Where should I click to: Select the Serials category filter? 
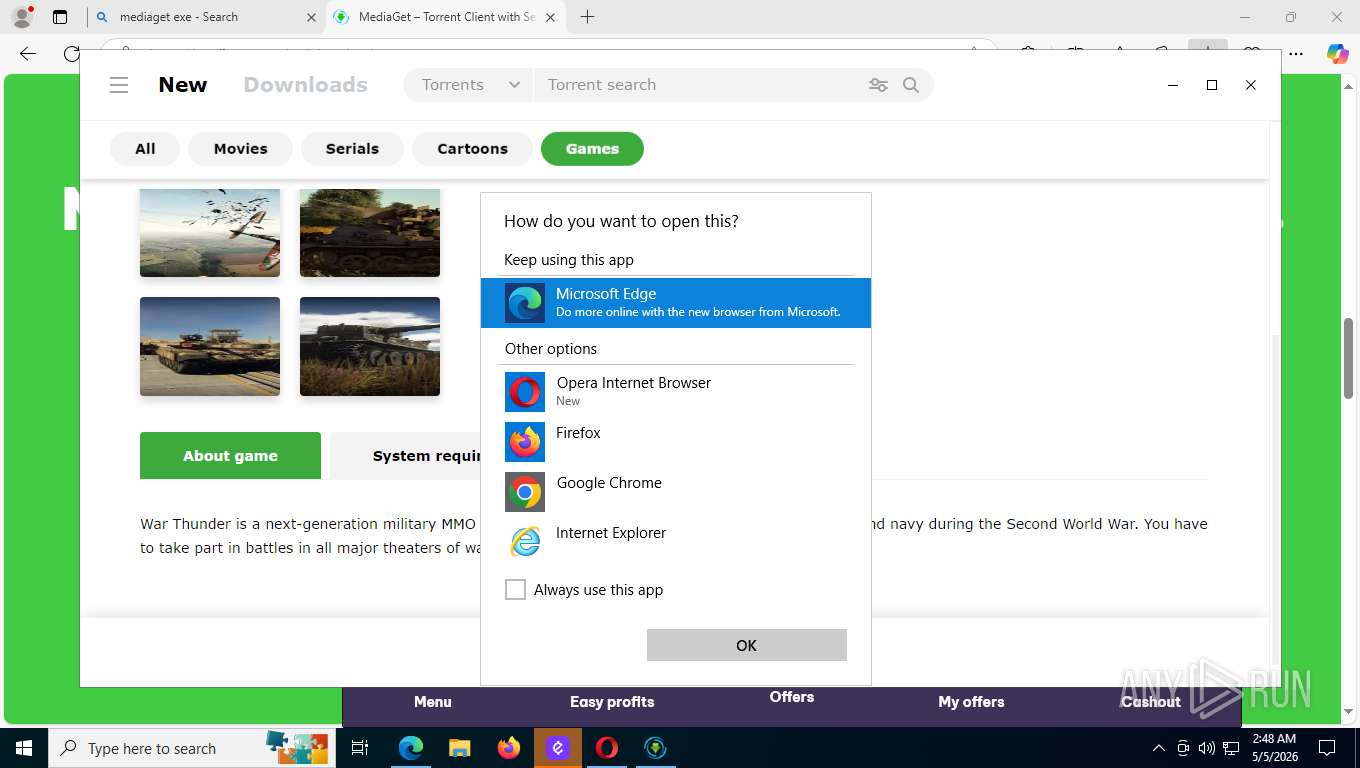pyautogui.click(x=352, y=149)
